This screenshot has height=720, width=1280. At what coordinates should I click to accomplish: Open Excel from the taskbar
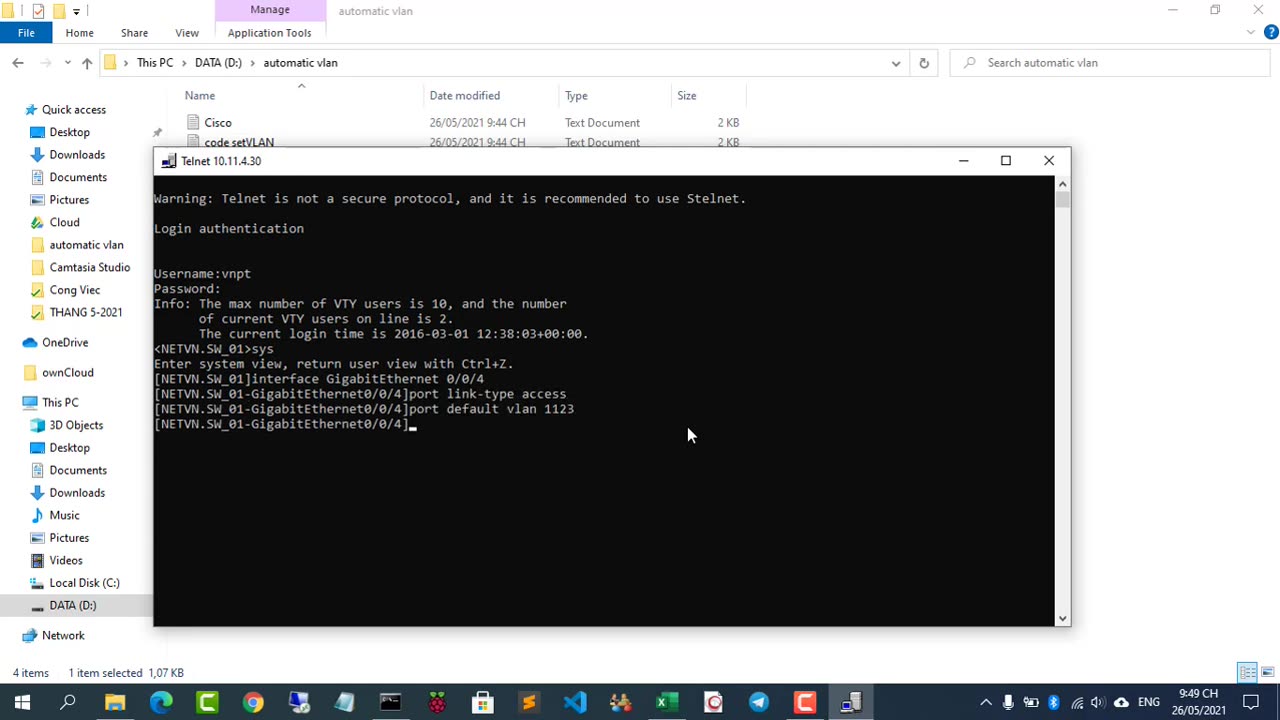point(667,703)
